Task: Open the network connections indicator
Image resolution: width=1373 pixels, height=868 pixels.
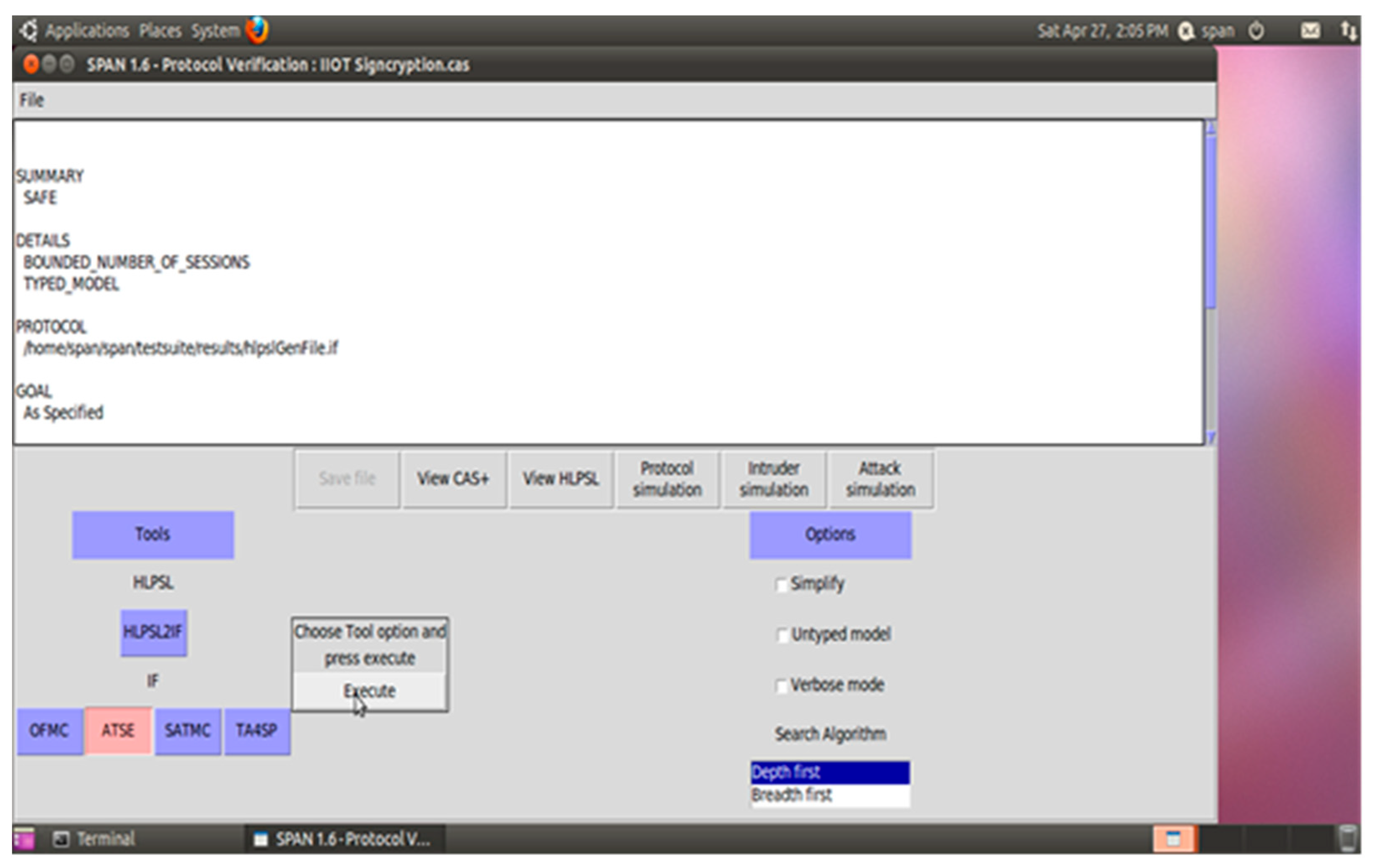Action: (x=1349, y=31)
